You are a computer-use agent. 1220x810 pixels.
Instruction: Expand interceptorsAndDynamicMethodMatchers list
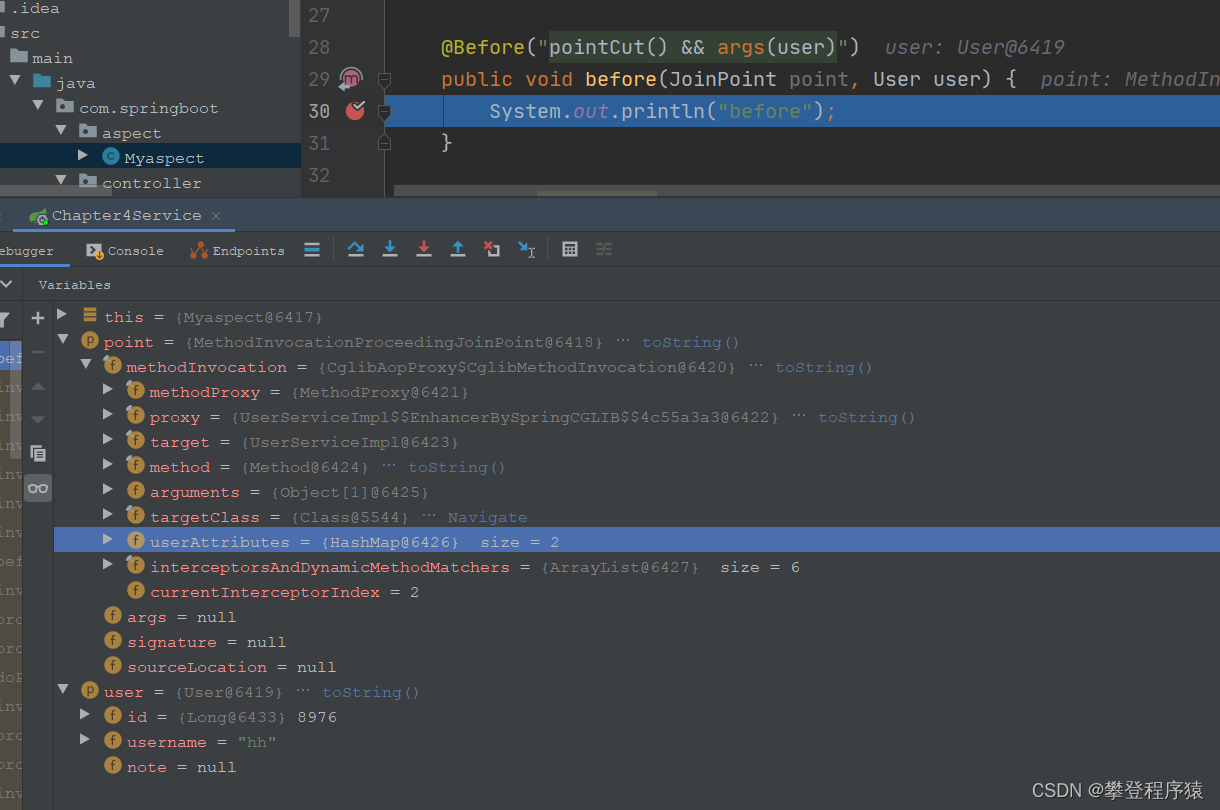[108, 566]
